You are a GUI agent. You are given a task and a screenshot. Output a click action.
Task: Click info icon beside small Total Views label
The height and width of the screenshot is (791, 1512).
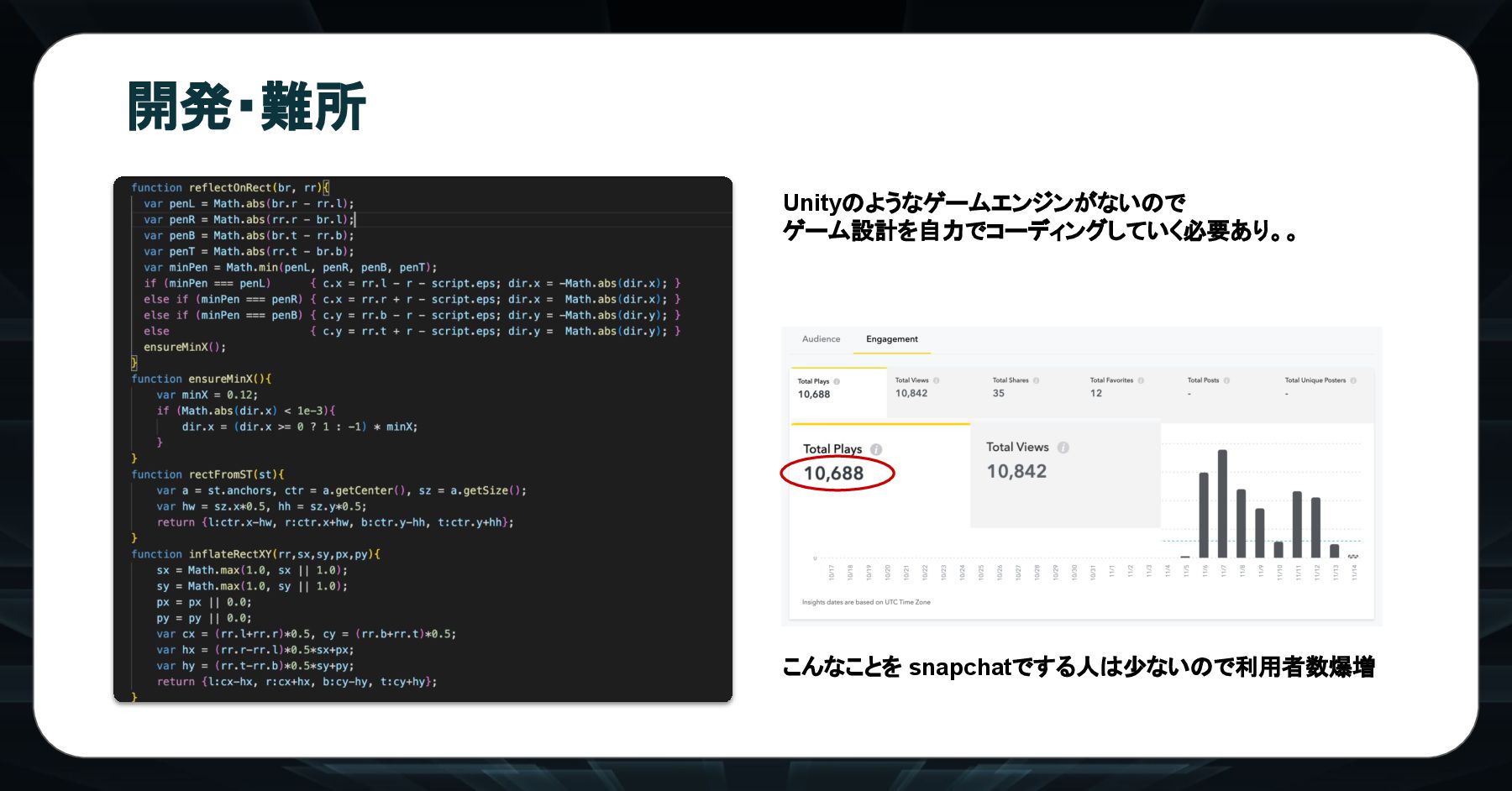[x=936, y=380]
